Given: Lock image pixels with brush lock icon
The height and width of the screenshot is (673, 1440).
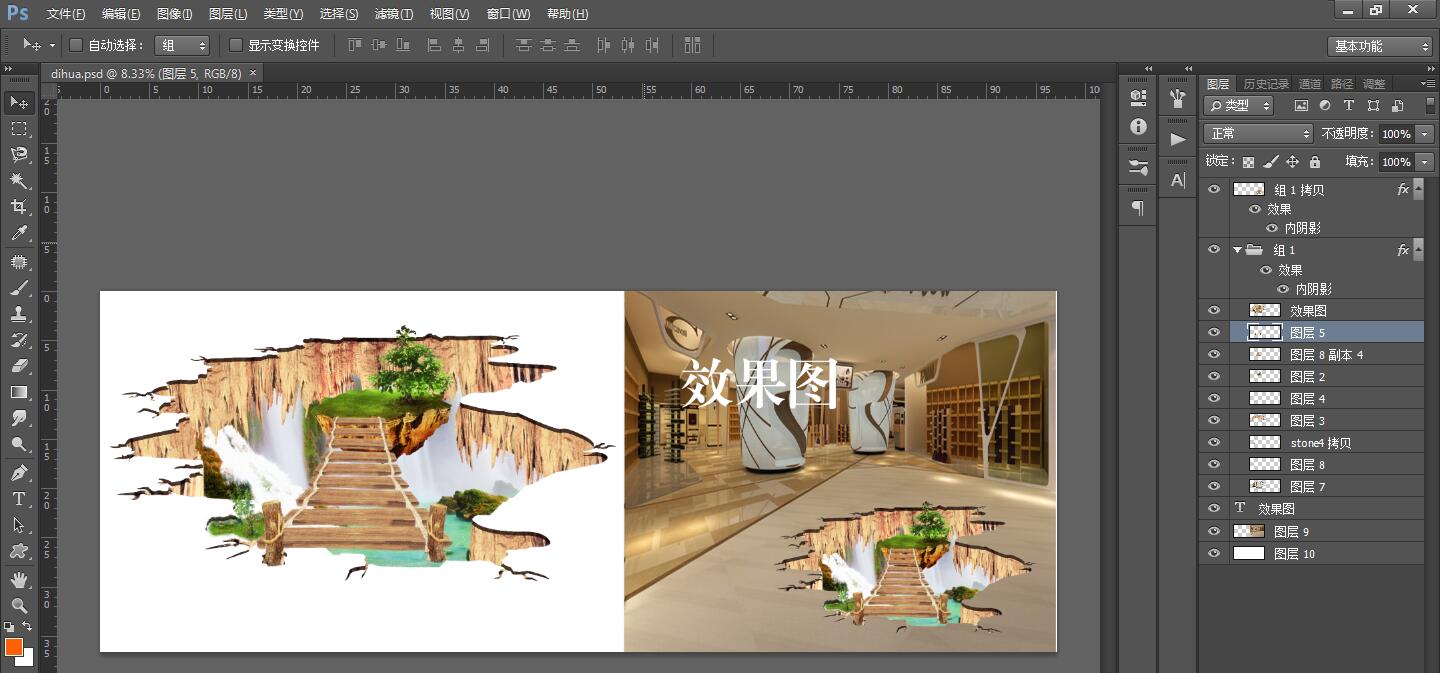Looking at the screenshot, I should point(1270,161).
